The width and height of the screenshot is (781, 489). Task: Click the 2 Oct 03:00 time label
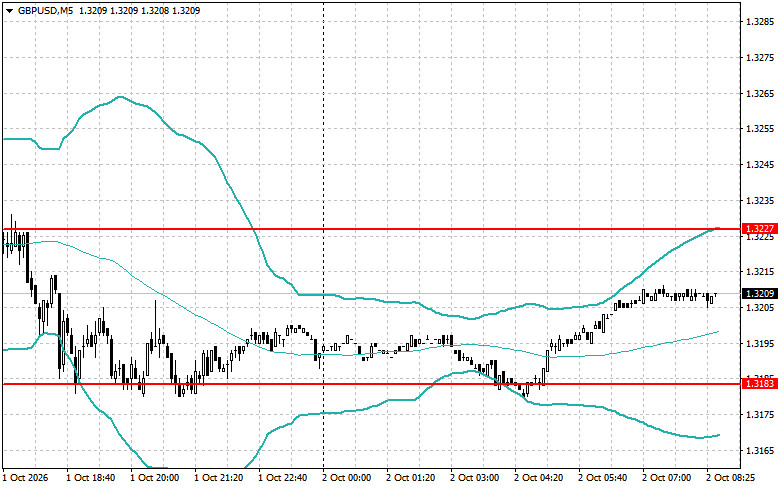click(x=475, y=478)
